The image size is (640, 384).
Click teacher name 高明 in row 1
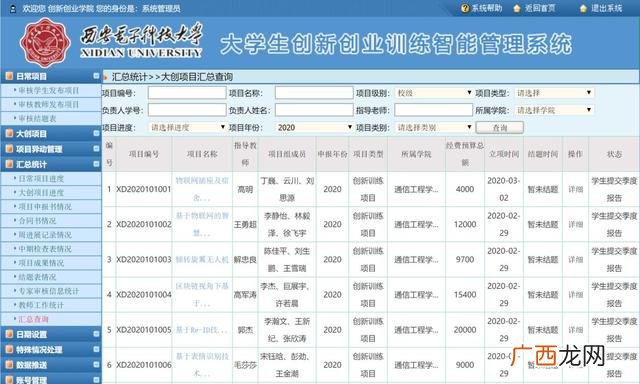[245, 189]
